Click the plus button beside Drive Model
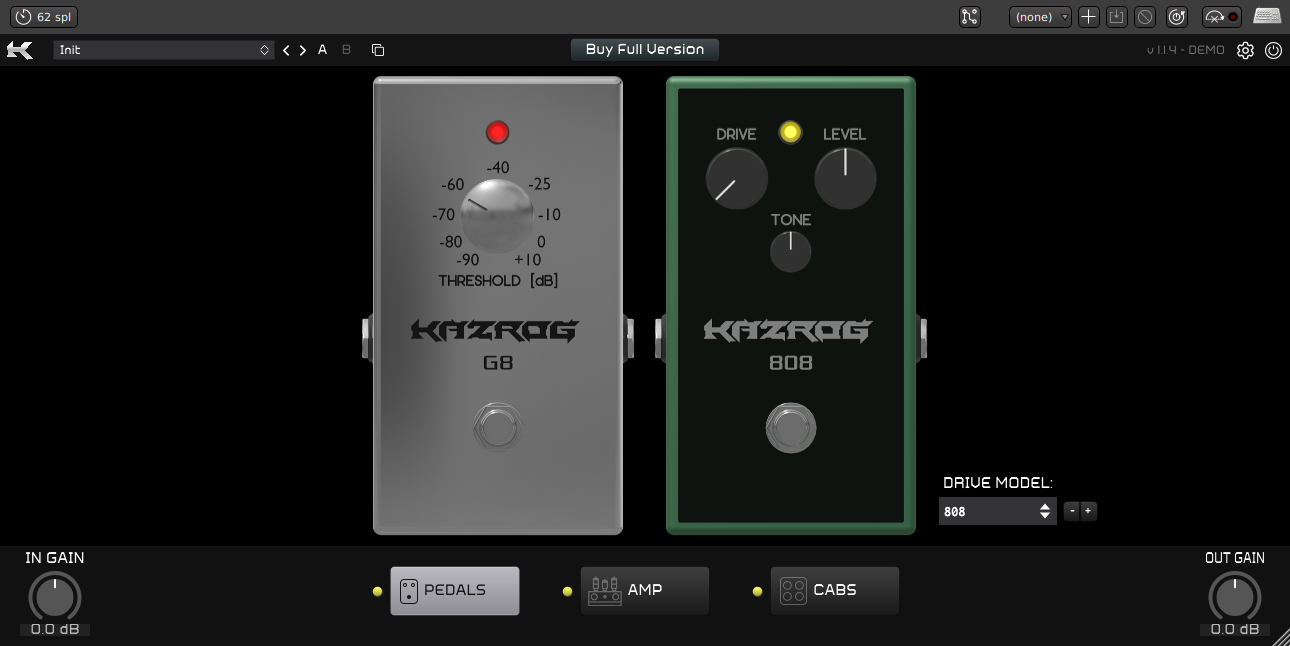The height and width of the screenshot is (646, 1290). click(x=1089, y=511)
